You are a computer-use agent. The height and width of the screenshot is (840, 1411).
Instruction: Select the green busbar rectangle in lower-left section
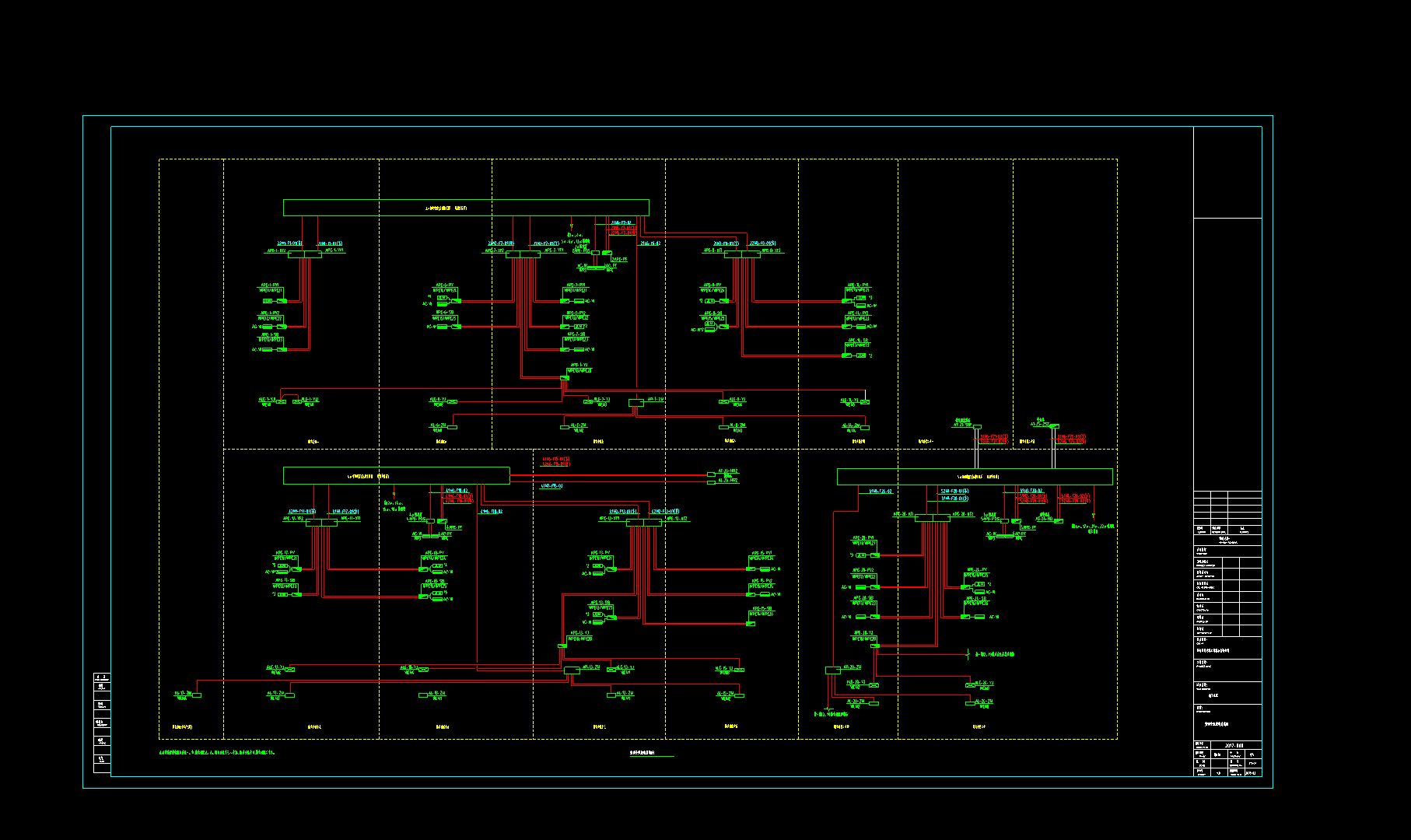tap(397, 476)
